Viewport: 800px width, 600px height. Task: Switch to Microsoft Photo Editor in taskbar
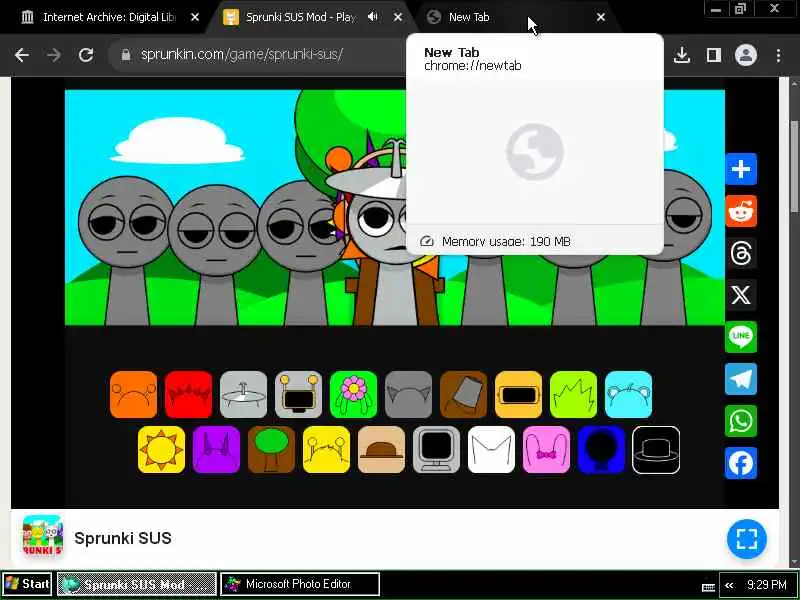(300, 584)
